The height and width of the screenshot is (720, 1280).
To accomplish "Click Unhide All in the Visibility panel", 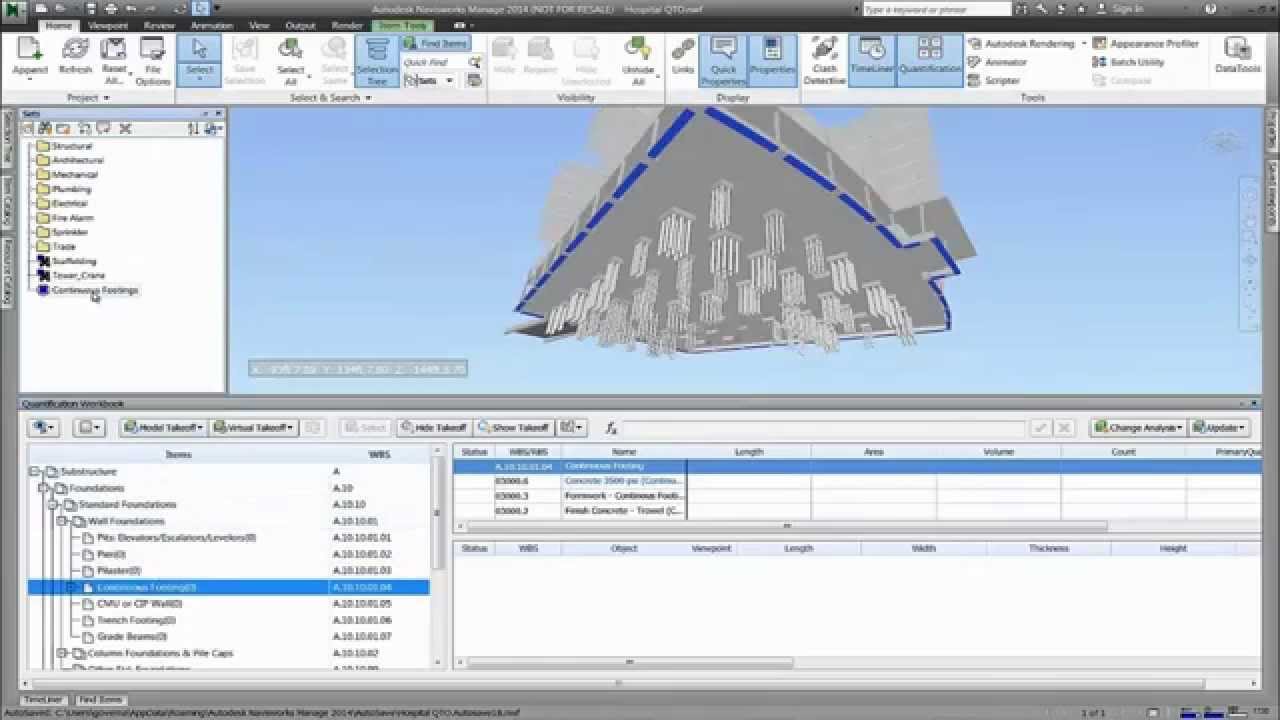I will tap(638, 60).
